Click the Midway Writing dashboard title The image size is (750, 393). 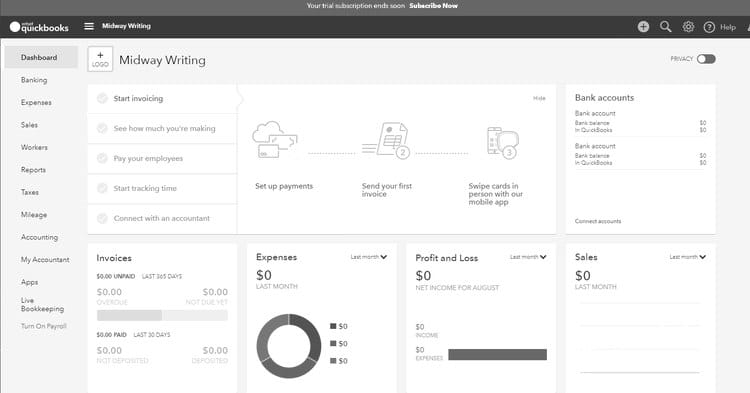[x=162, y=60]
